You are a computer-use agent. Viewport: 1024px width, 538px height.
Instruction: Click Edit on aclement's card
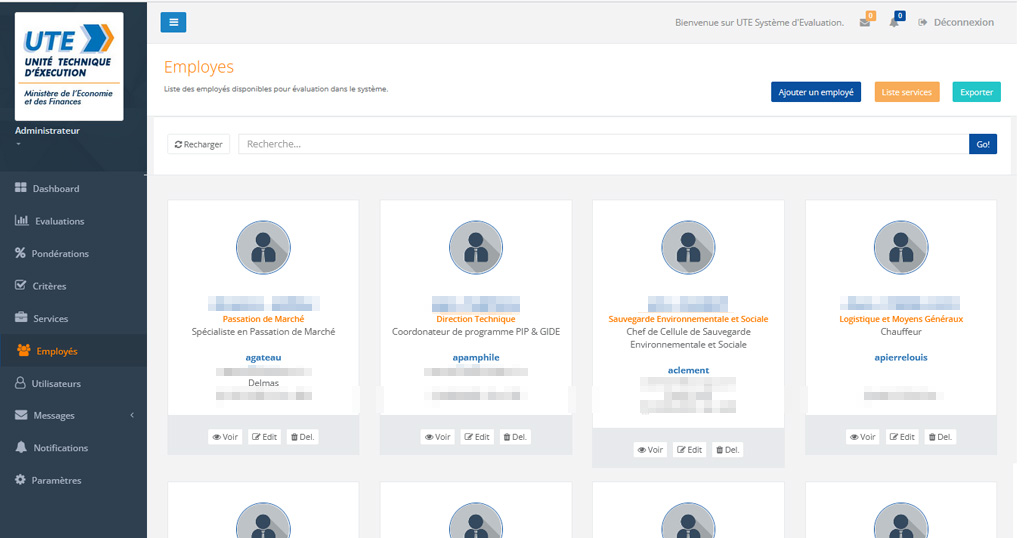[x=690, y=450]
